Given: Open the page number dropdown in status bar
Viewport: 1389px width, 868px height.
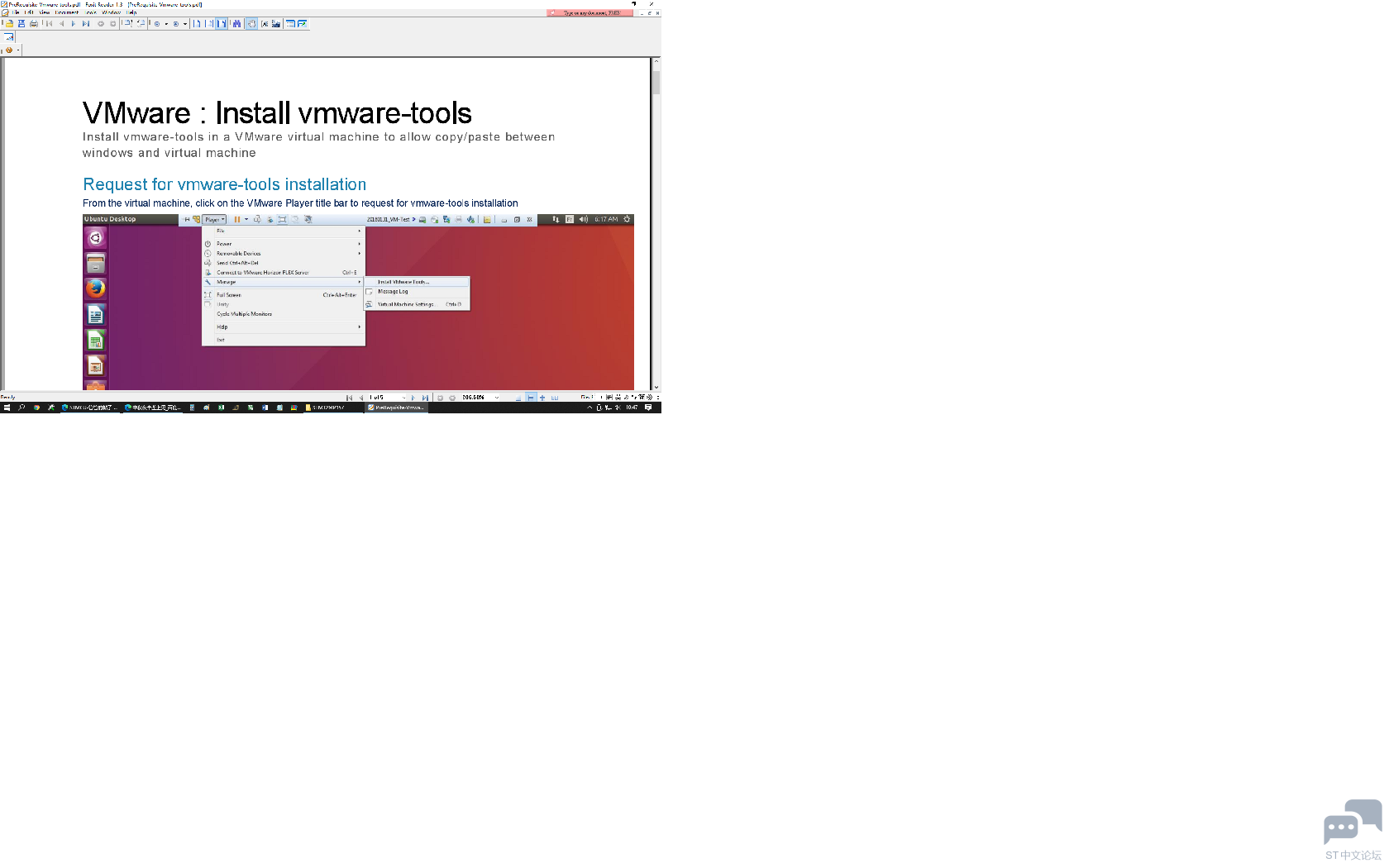Looking at the screenshot, I should (404, 398).
